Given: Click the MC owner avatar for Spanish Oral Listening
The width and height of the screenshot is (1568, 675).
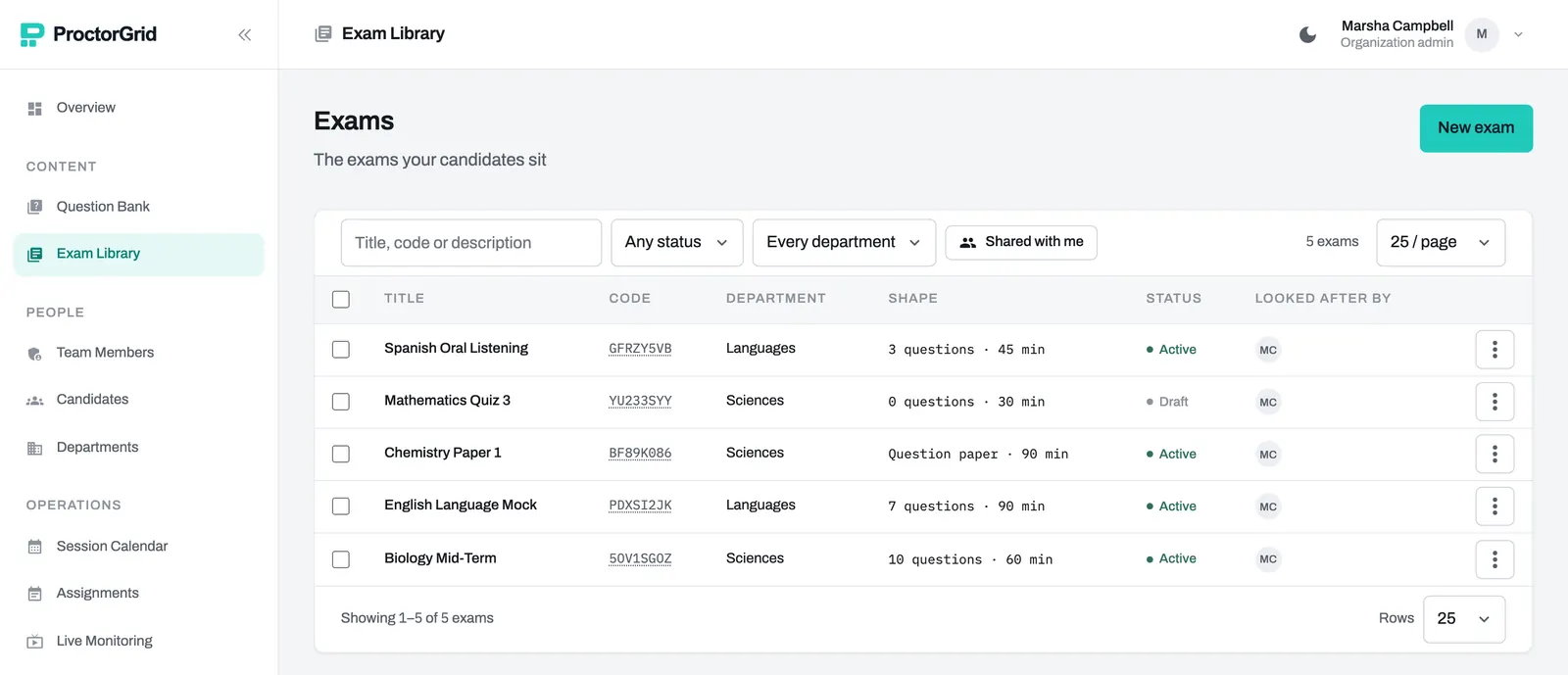Looking at the screenshot, I should [1268, 350].
